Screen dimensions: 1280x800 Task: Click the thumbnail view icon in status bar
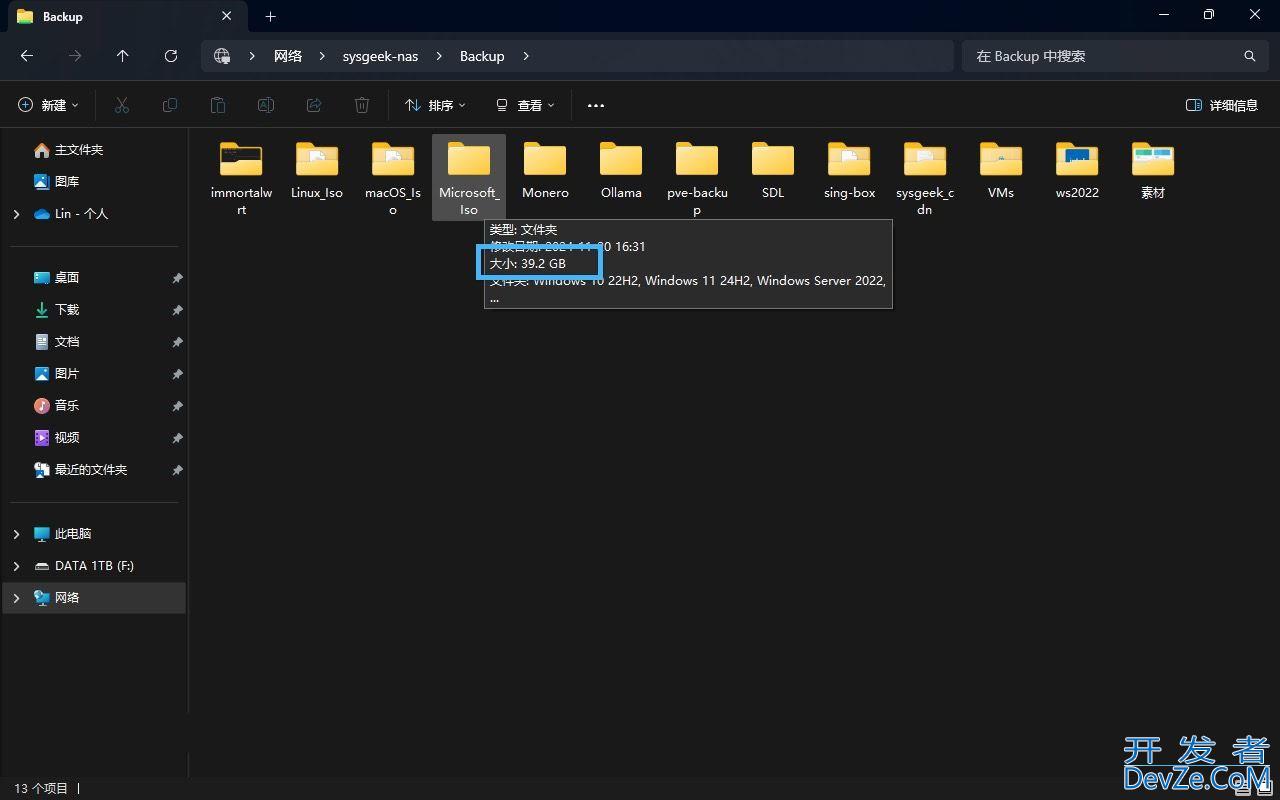tap(1264, 788)
